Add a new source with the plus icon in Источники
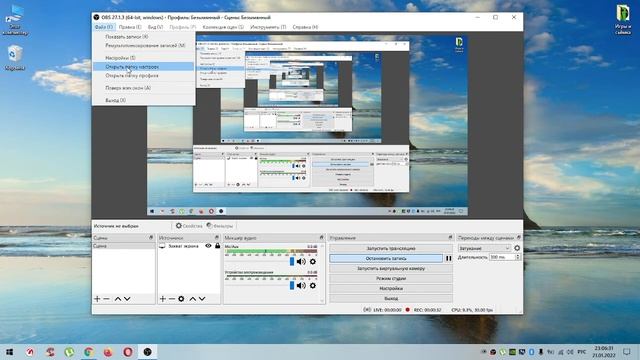The width and height of the screenshot is (640, 360). coord(162,299)
